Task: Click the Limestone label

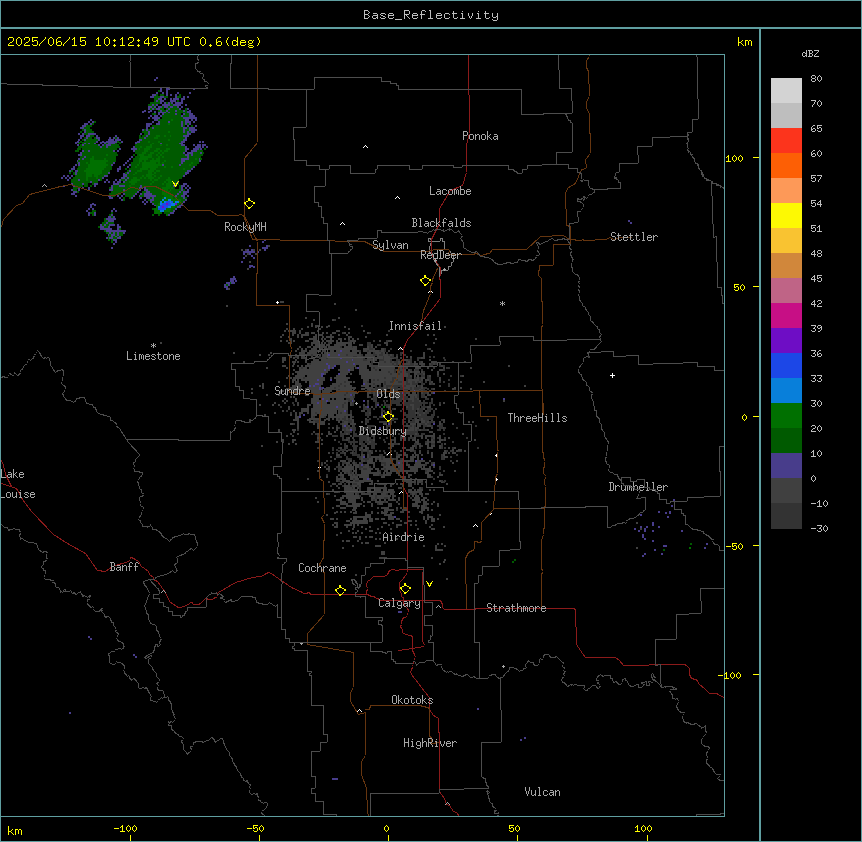Action: click(x=153, y=356)
